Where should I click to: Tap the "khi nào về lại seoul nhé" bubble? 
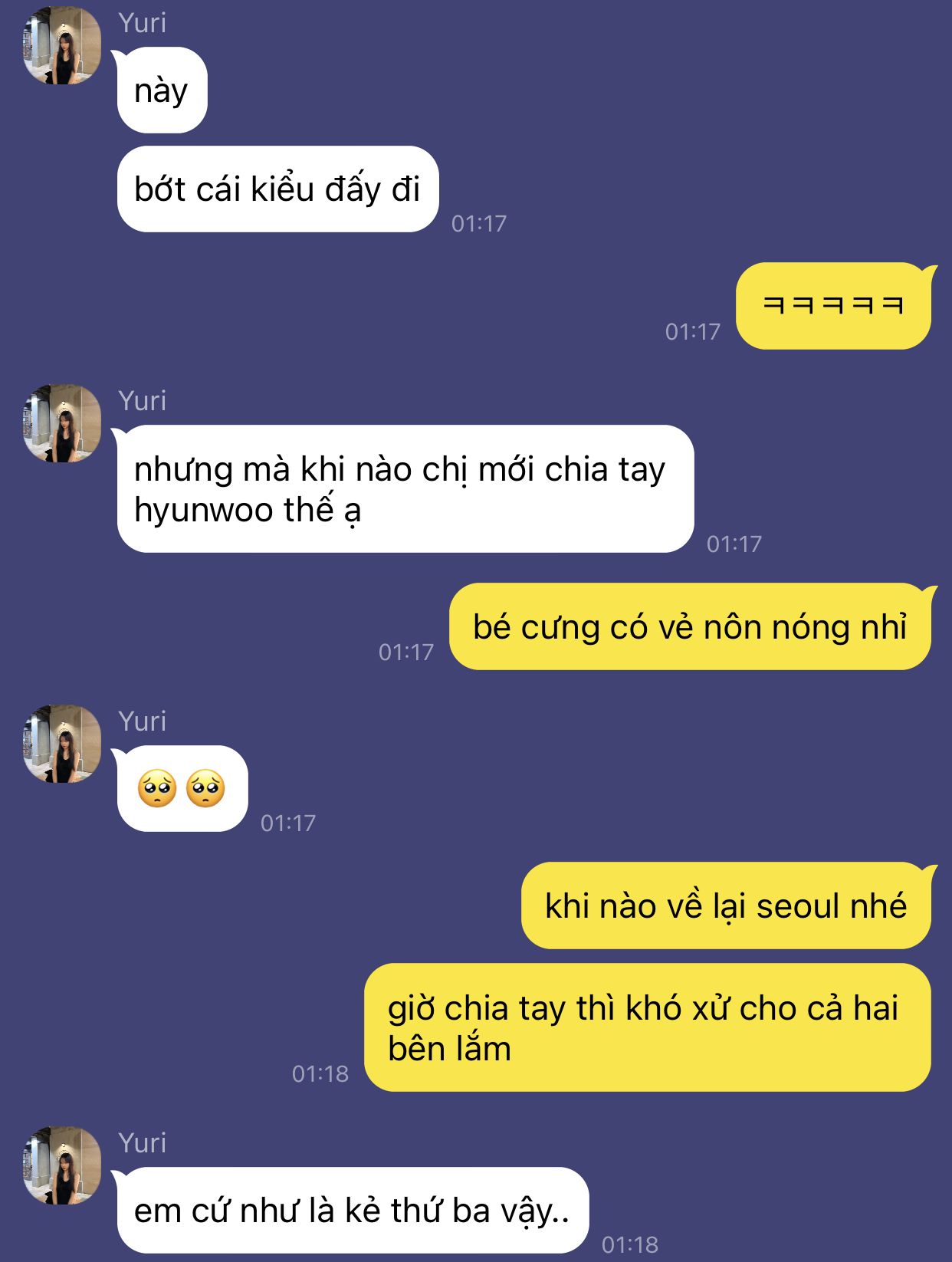[x=726, y=905]
